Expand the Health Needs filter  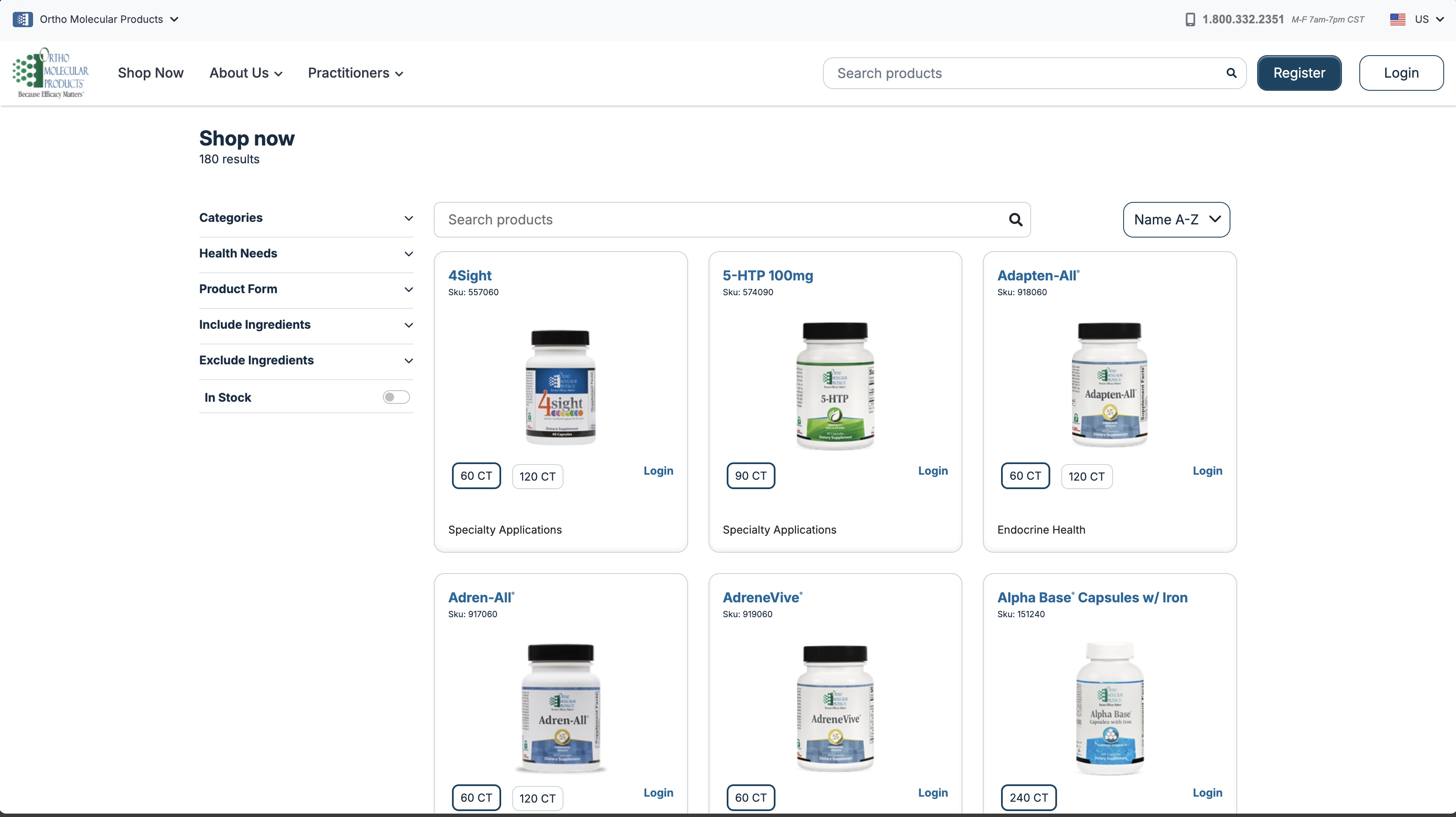click(306, 253)
